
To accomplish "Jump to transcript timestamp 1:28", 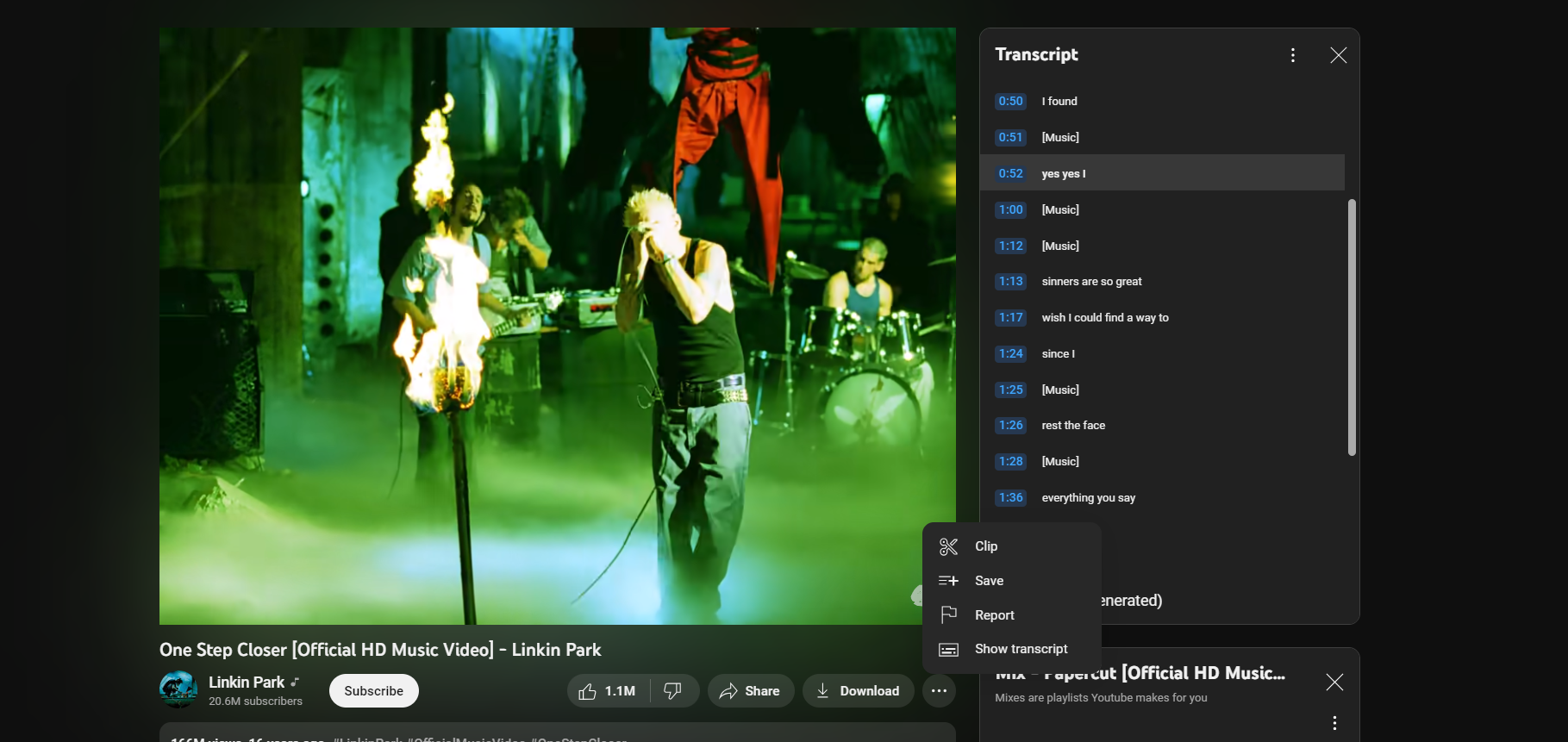I will click(x=1010, y=461).
